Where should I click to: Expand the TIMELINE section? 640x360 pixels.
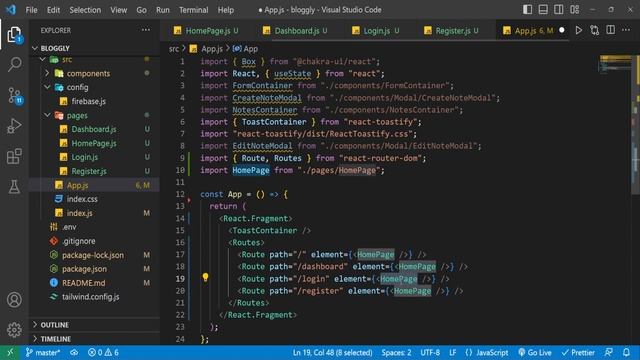35,338
